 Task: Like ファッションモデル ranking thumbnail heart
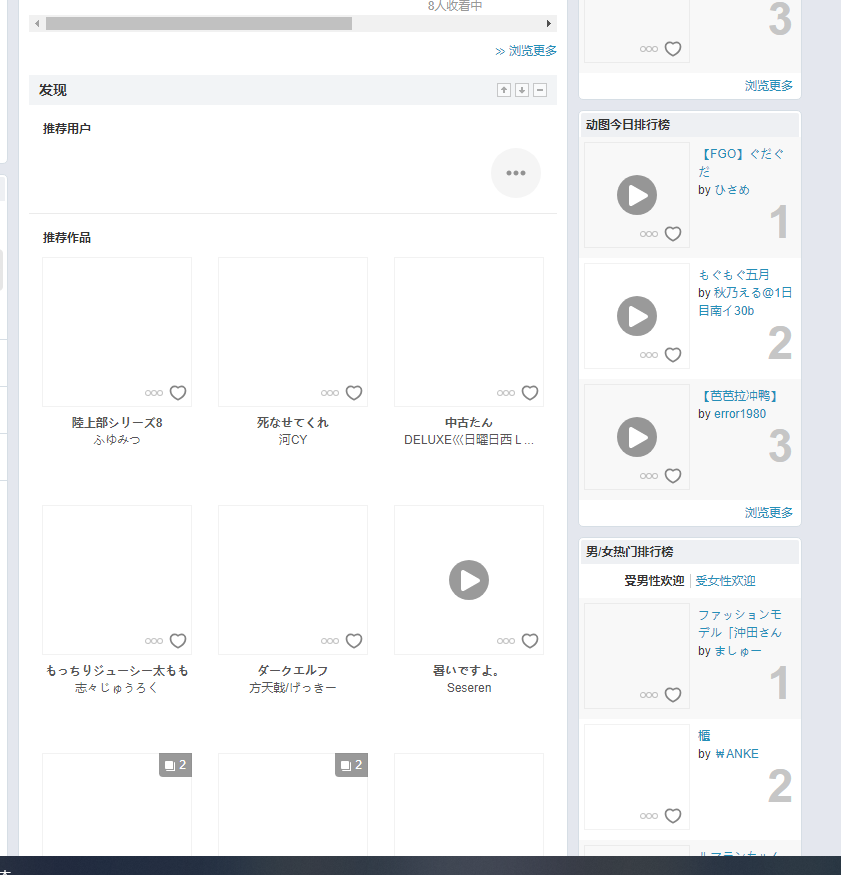[x=673, y=695]
